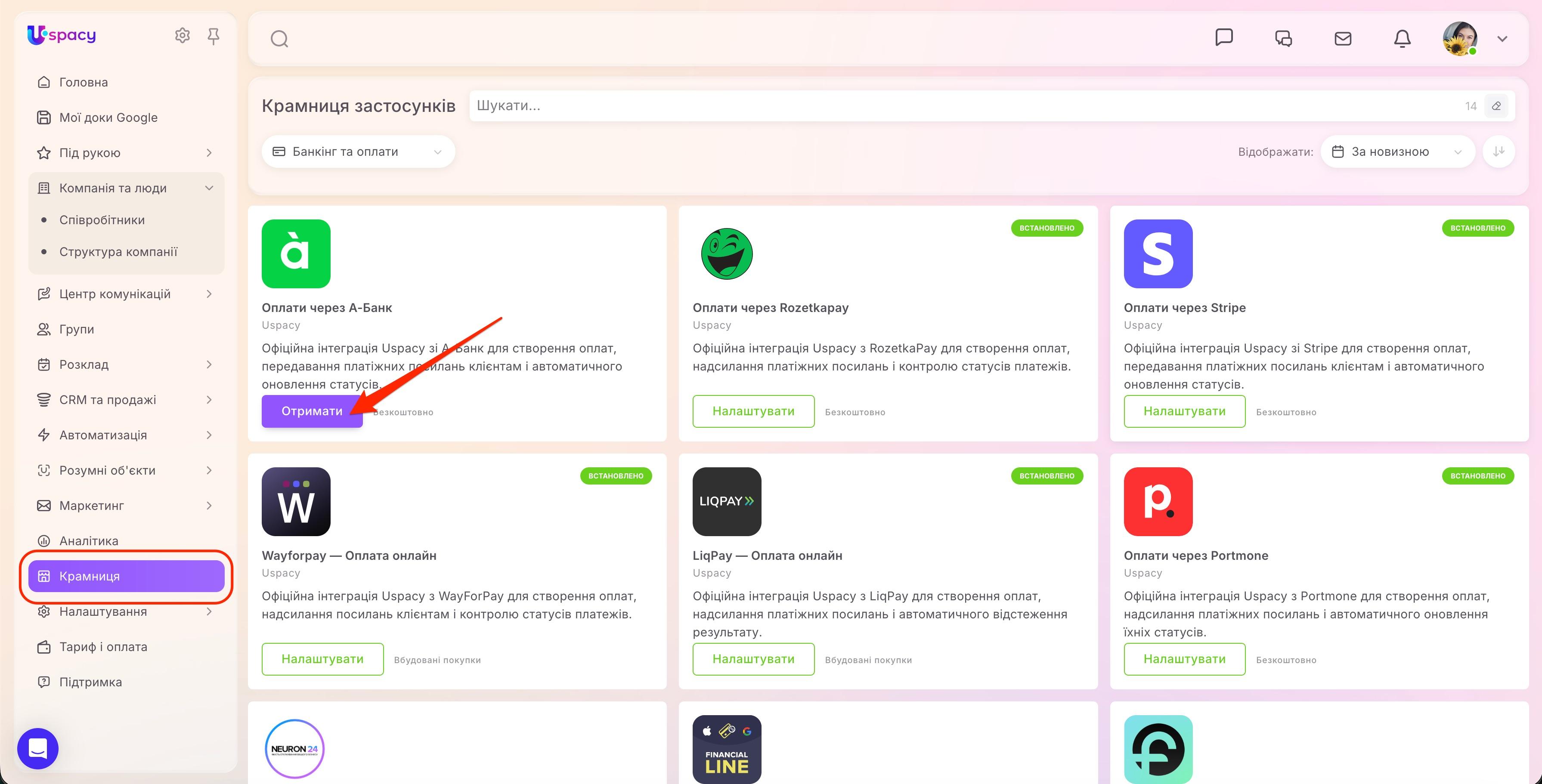Click the LiqPay app logo
This screenshot has height=784, width=1542.
(x=727, y=502)
